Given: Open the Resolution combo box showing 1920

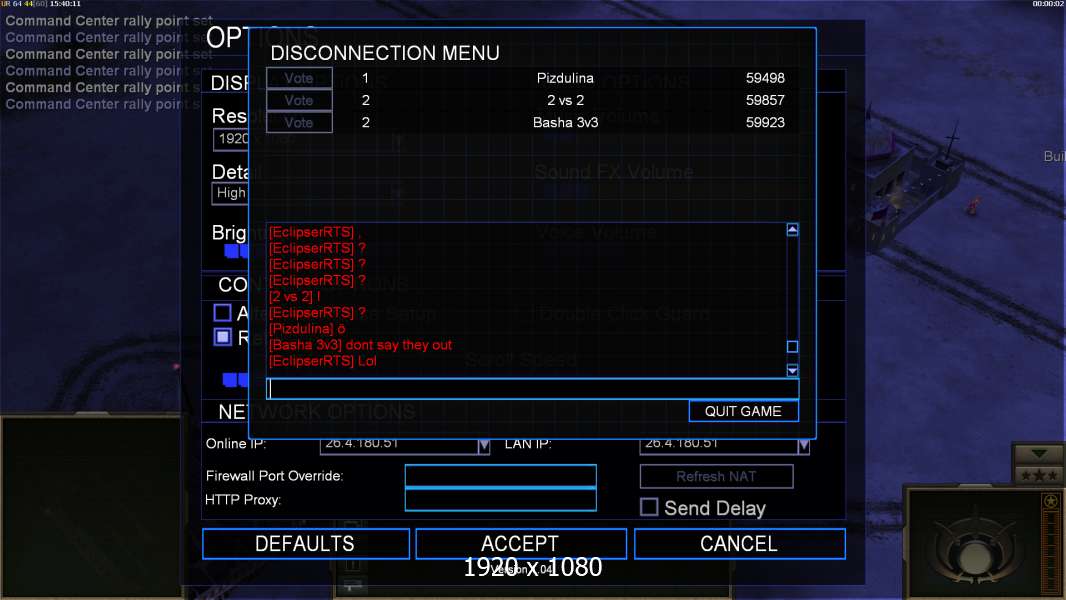Looking at the screenshot, I should tap(231, 139).
